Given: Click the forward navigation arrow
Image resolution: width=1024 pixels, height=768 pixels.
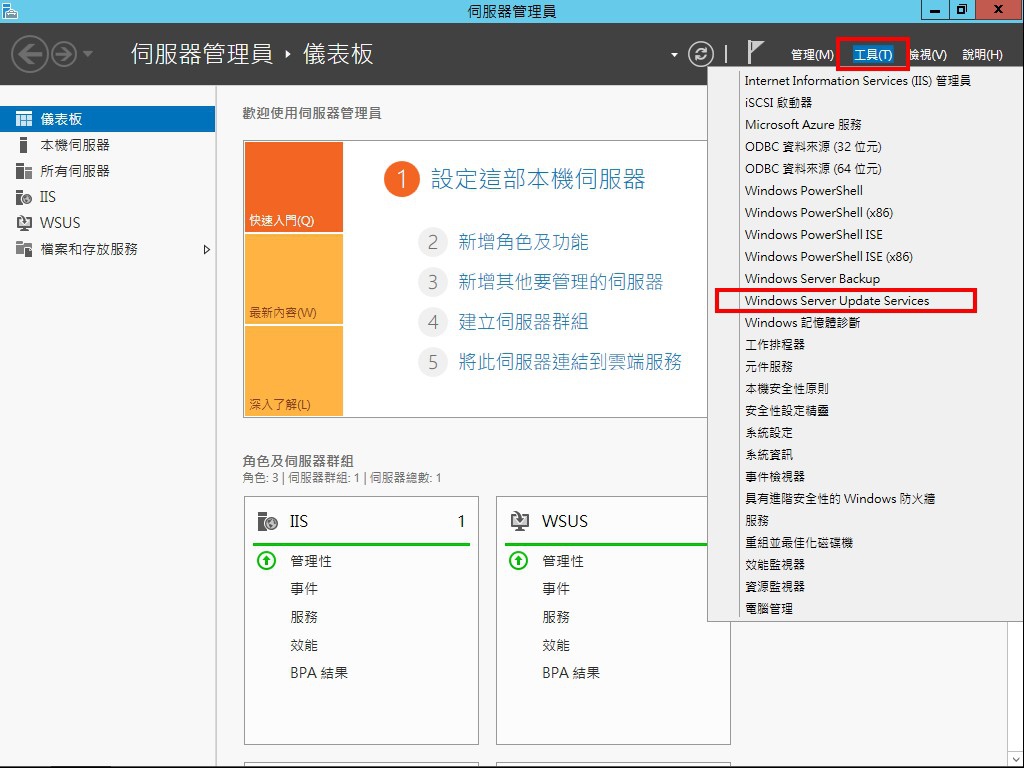Looking at the screenshot, I should (64, 54).
